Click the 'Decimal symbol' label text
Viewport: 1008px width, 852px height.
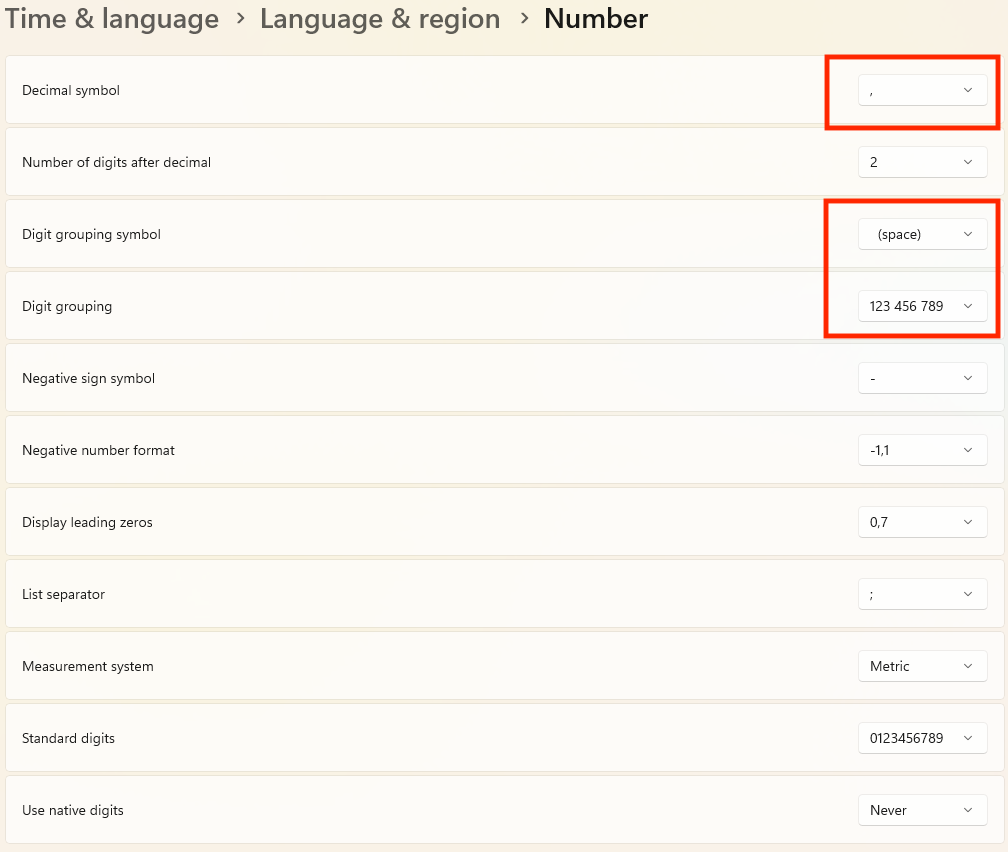click(71, 90)
